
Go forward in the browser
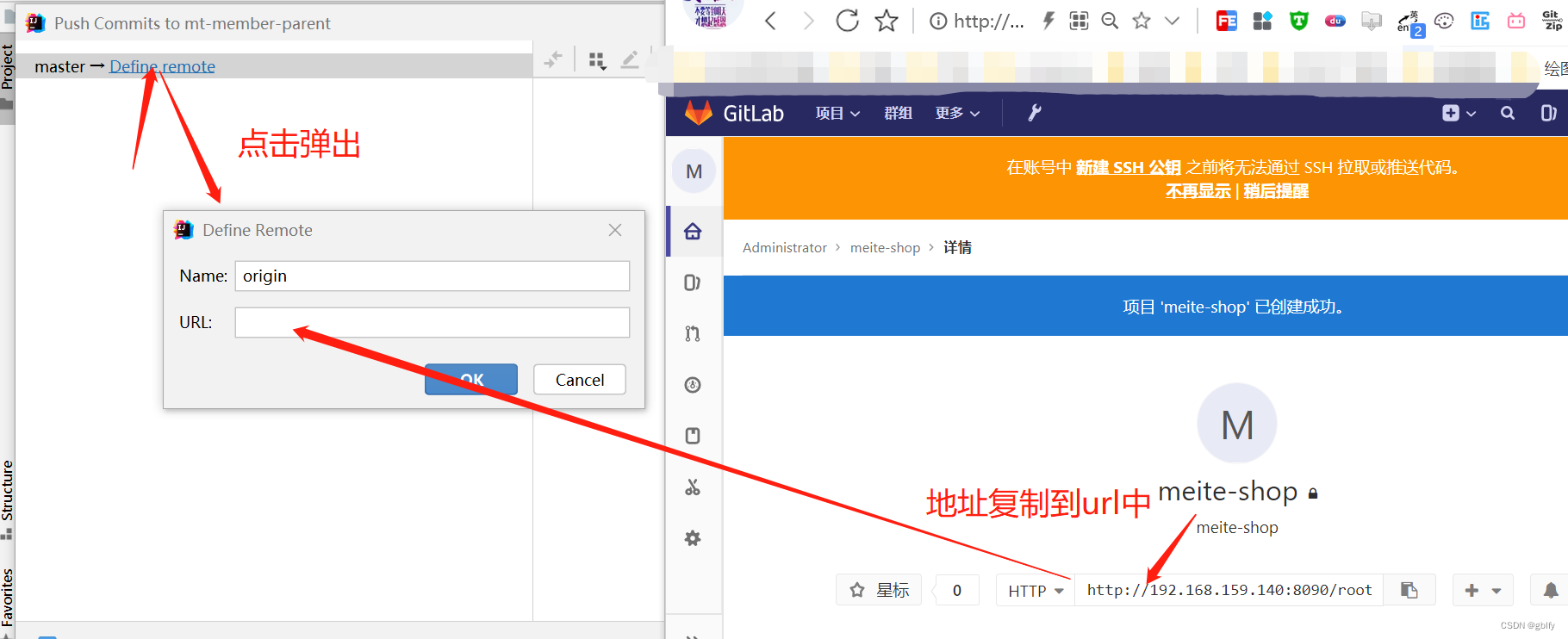(x=808, y=21)
